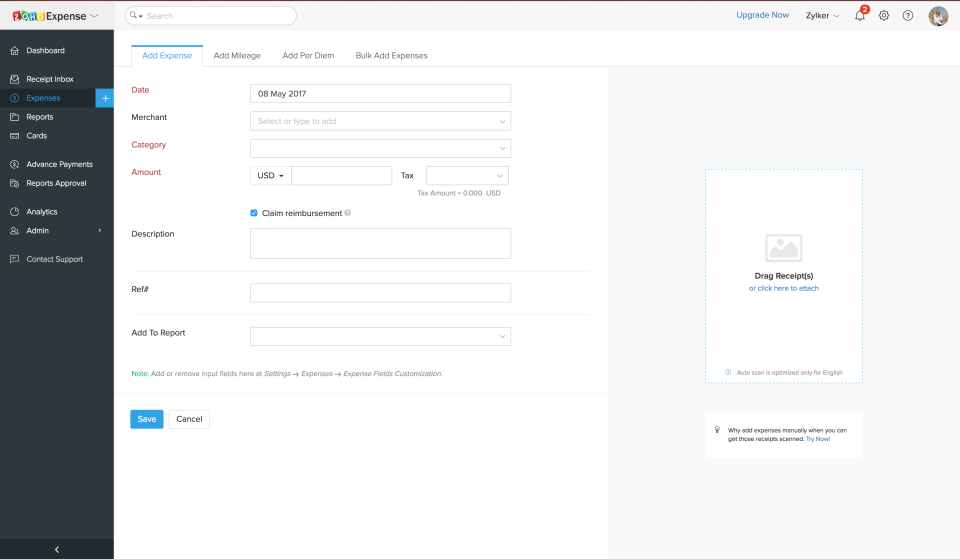The image size is (960, 559).
Task: Click the Claim reimbursement help icon
Action: (348, 213)
